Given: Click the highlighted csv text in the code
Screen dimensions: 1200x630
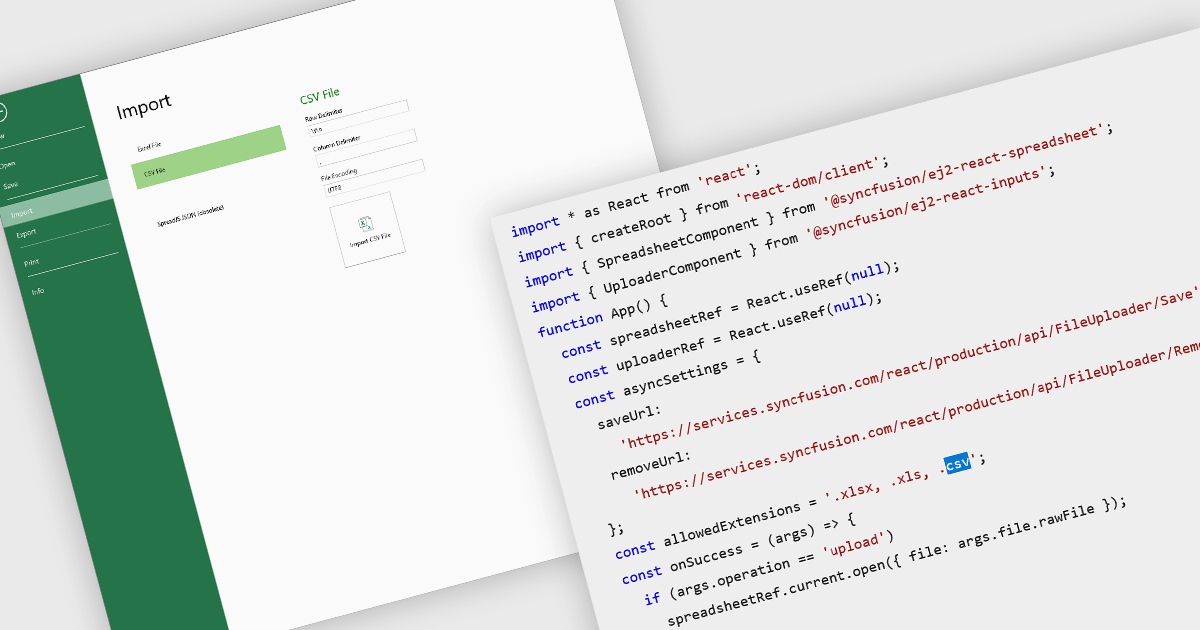Looking at the screenshot, I should tap(958, 464).
